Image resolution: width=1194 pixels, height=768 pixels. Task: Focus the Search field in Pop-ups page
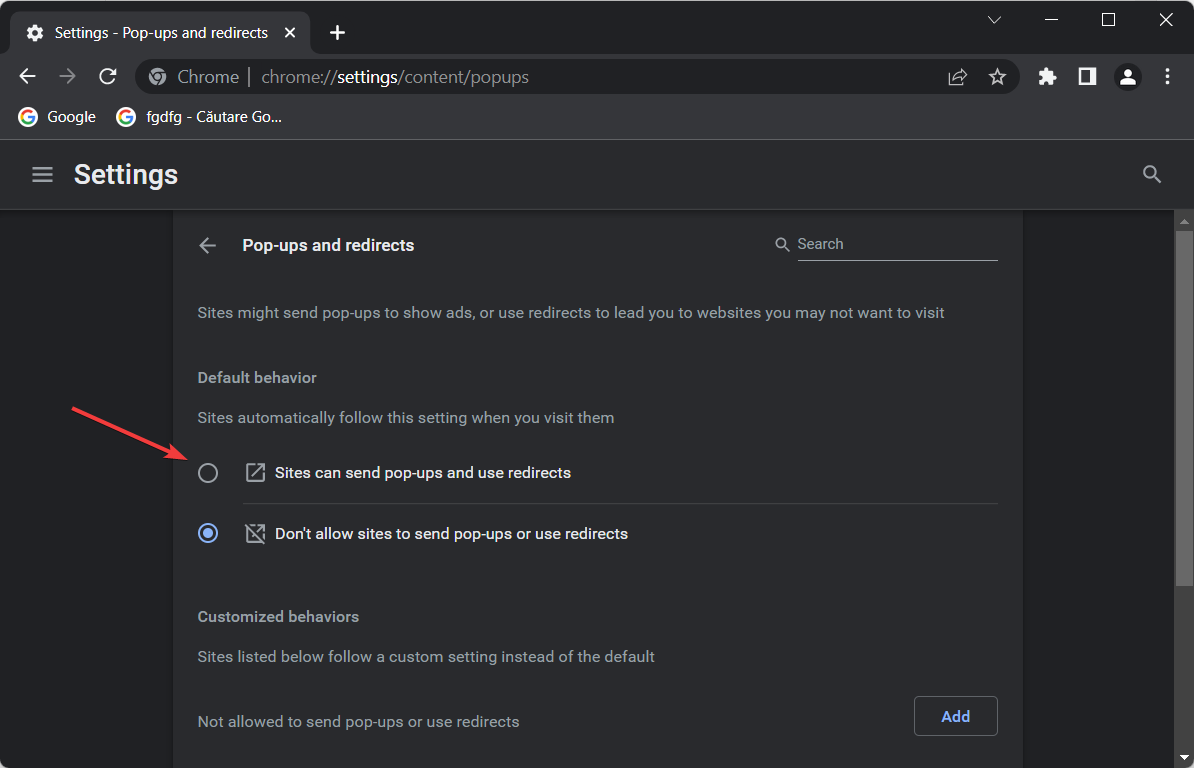[x=897, y=244]
